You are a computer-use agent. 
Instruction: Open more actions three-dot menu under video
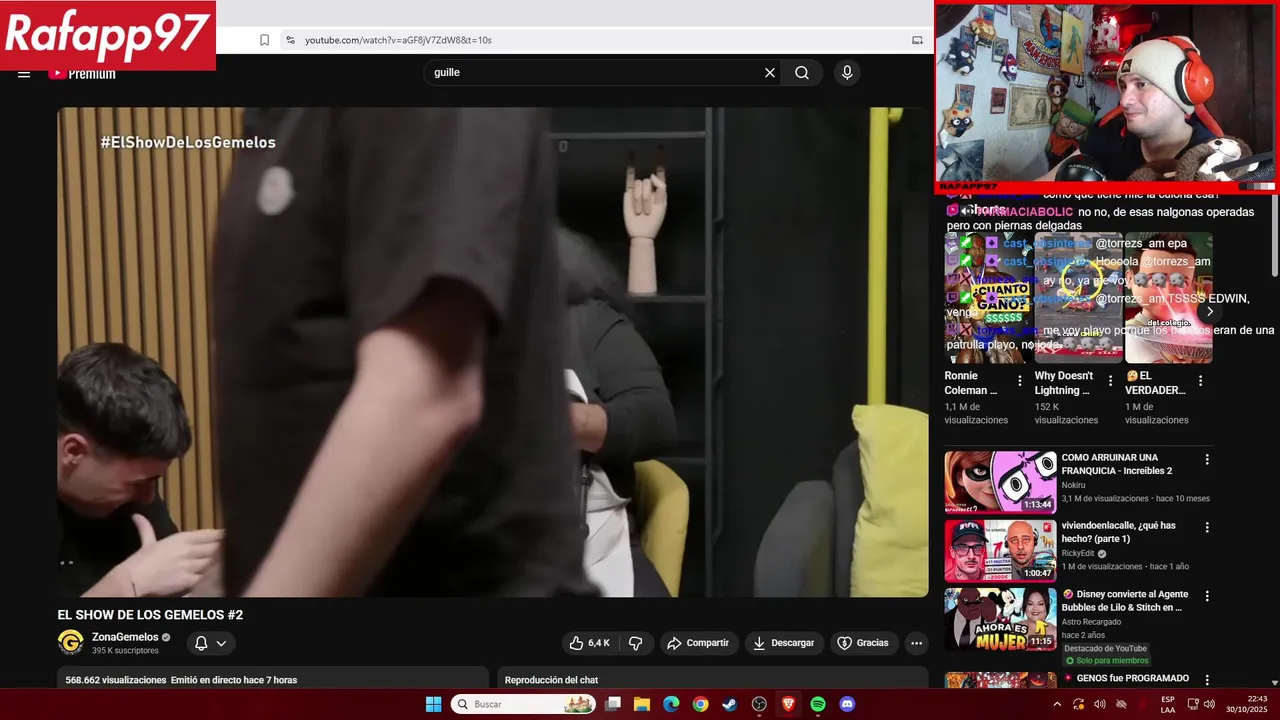[915, 643]
